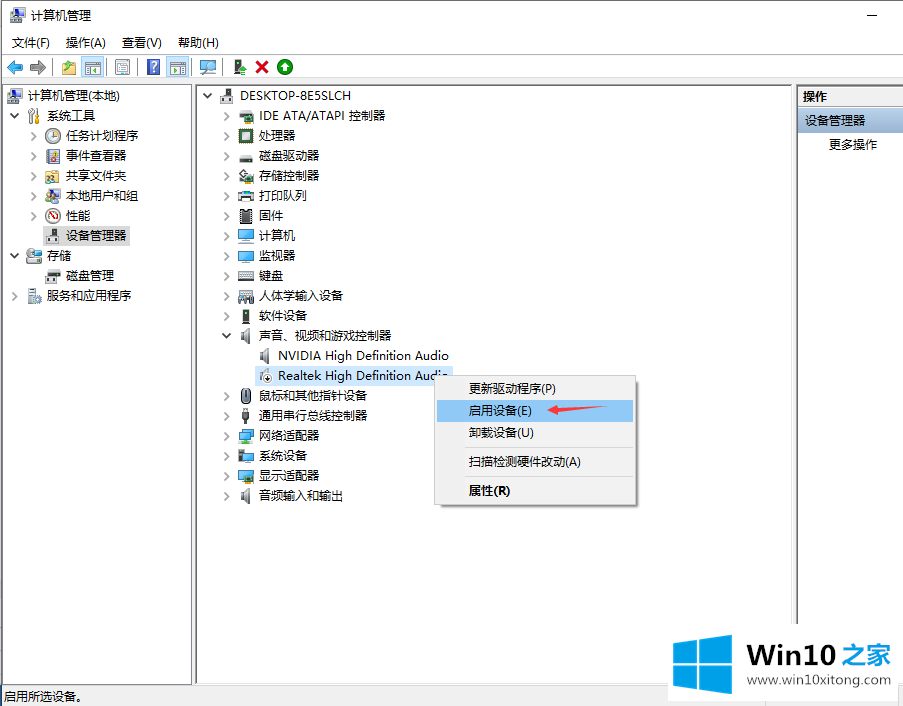Click the NVIDIA High Definition Audio device

tap(363, 356)
